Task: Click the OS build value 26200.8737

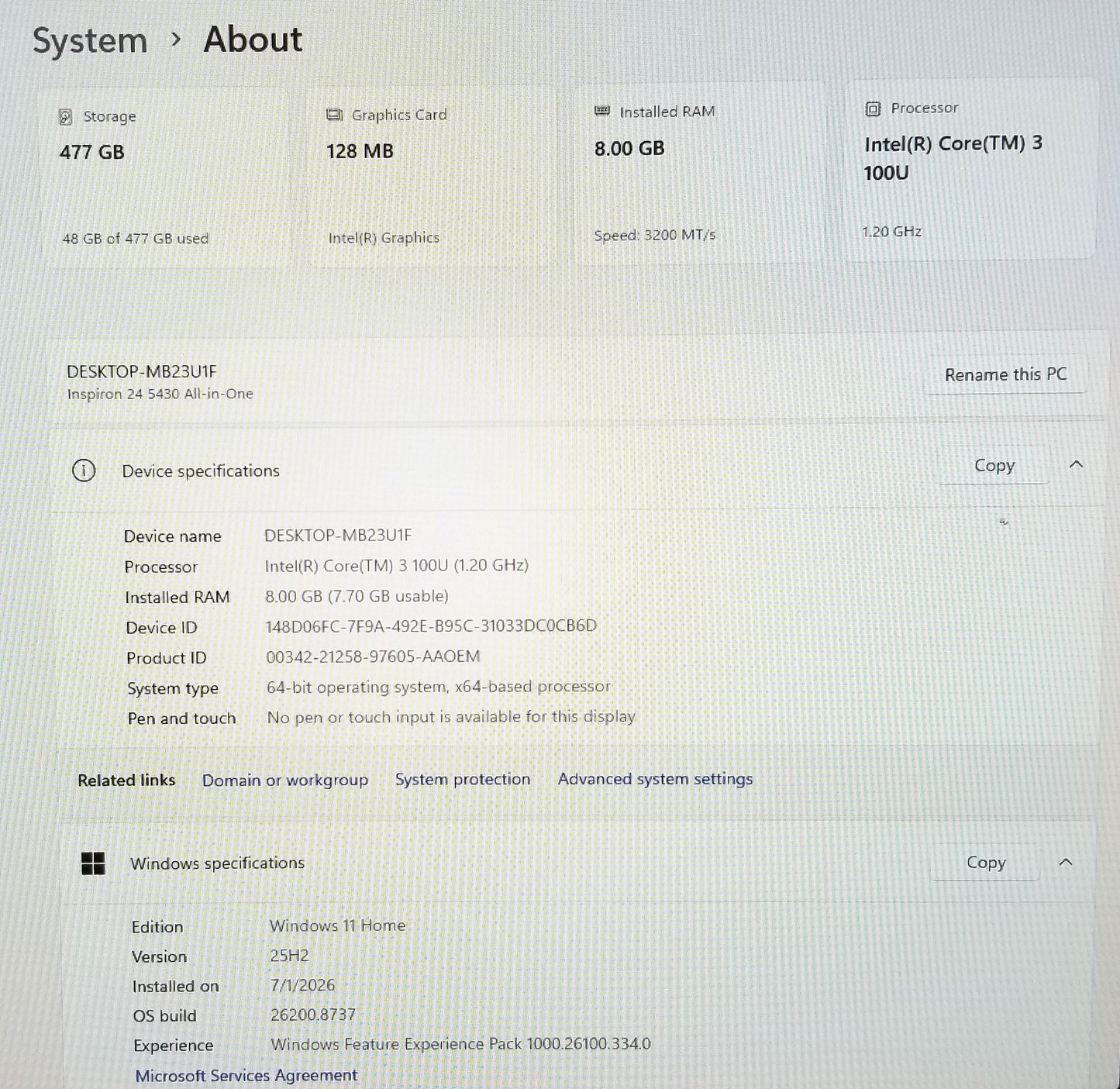Action: point(313,1015)
